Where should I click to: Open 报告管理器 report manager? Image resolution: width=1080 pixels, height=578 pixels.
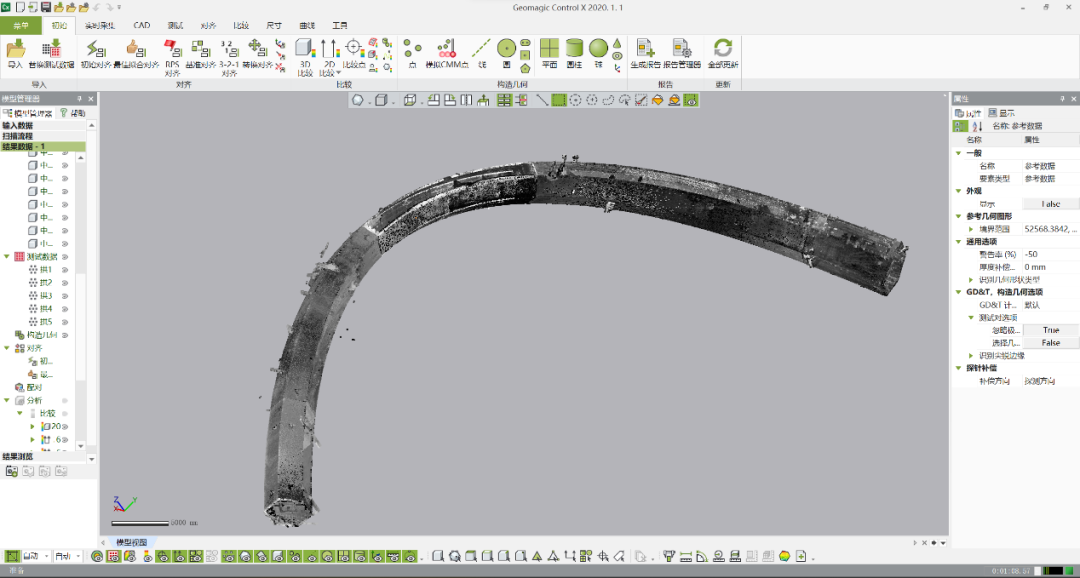pos(682,54)
